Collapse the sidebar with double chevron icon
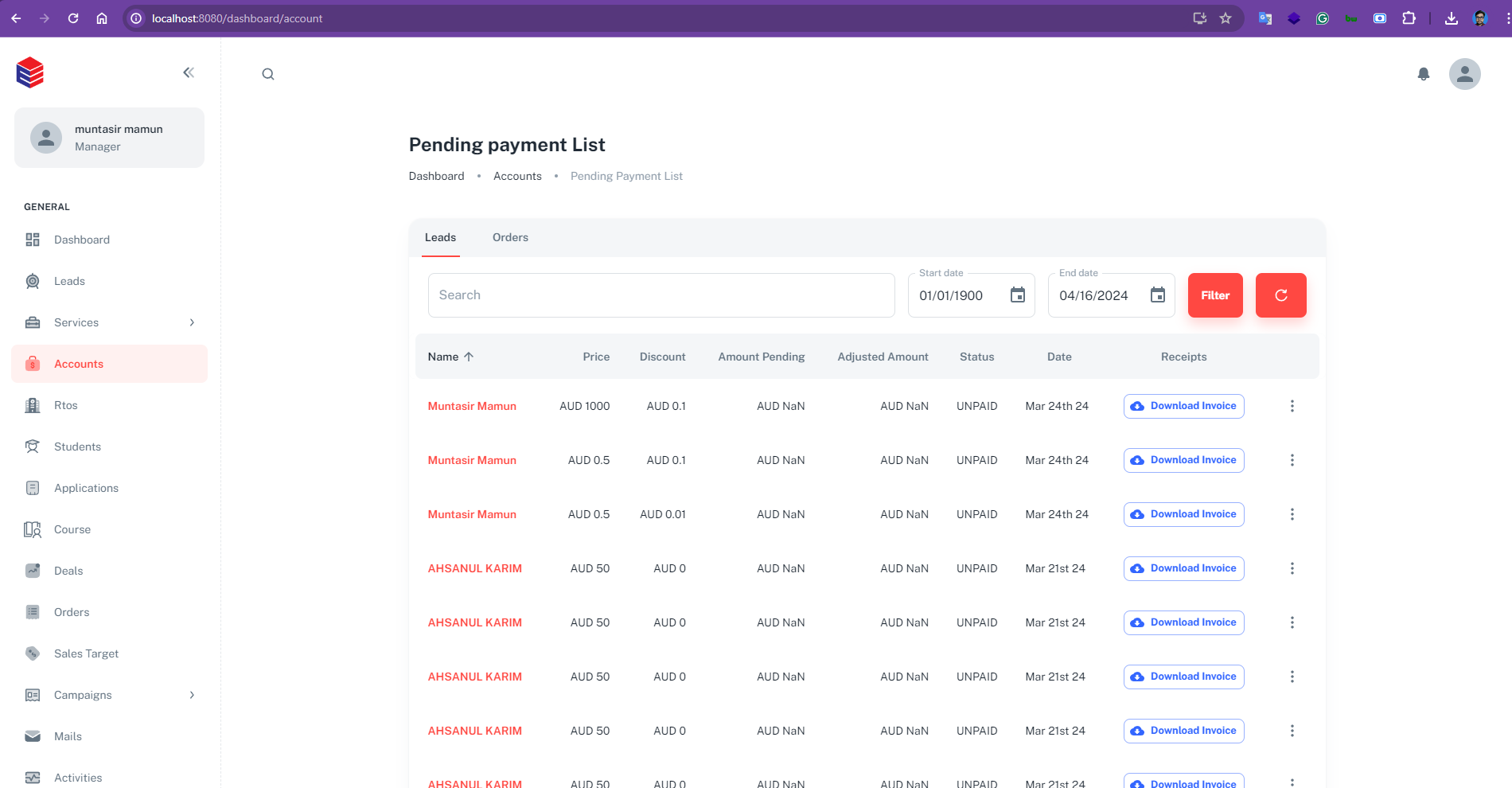This screenshot has height=788, width=1512. coord(189,72)
